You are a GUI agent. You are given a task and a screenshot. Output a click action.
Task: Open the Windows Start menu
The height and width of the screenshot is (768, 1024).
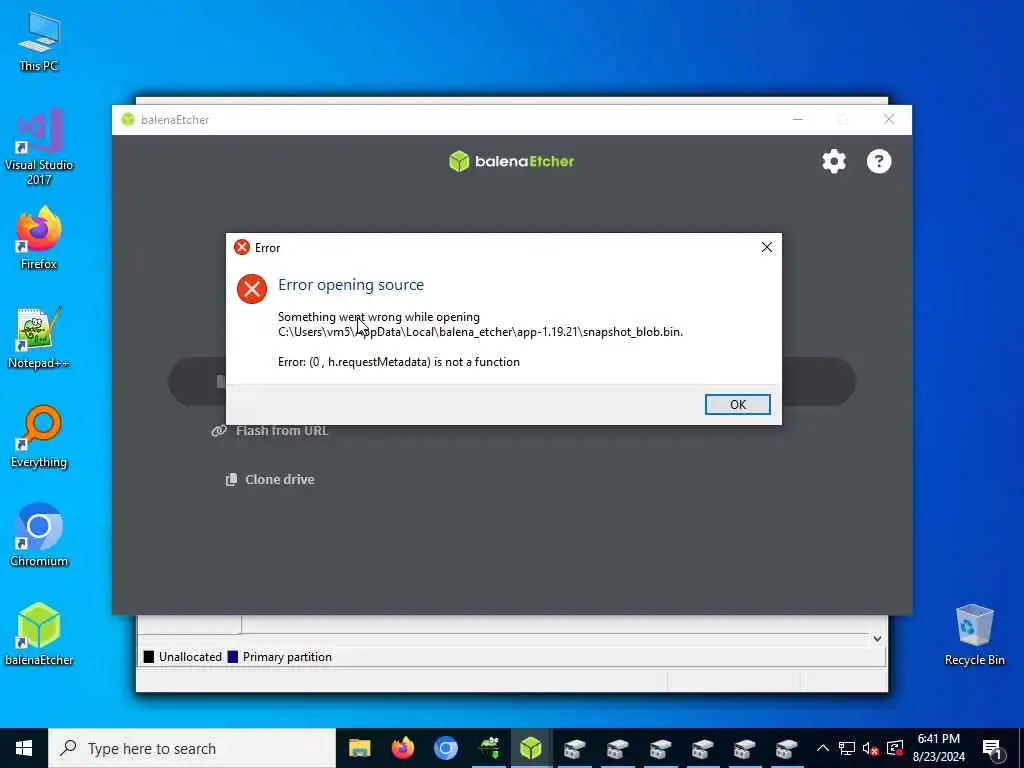click(24, 748)
